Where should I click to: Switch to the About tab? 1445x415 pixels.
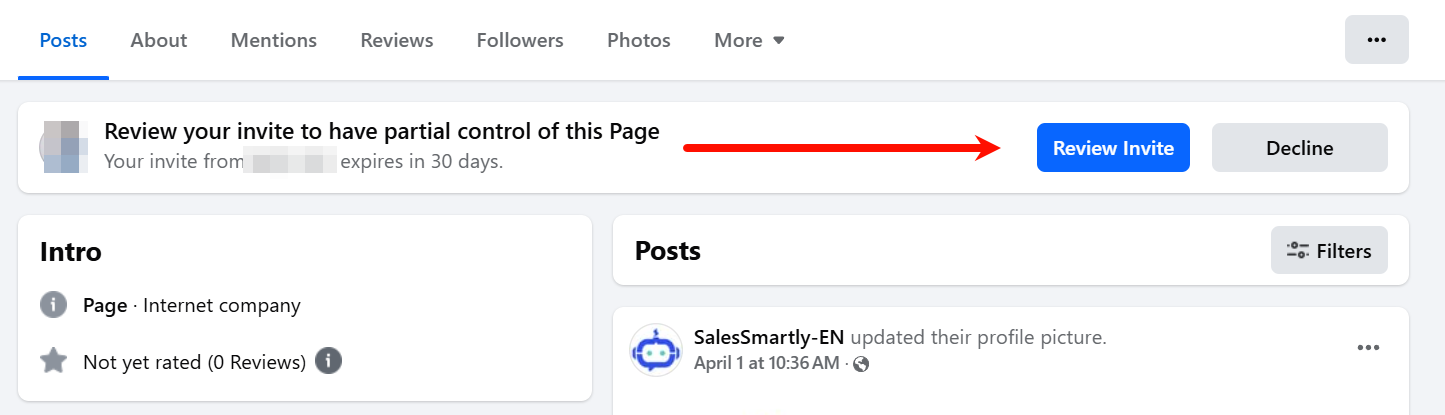(x=159, y=41)
